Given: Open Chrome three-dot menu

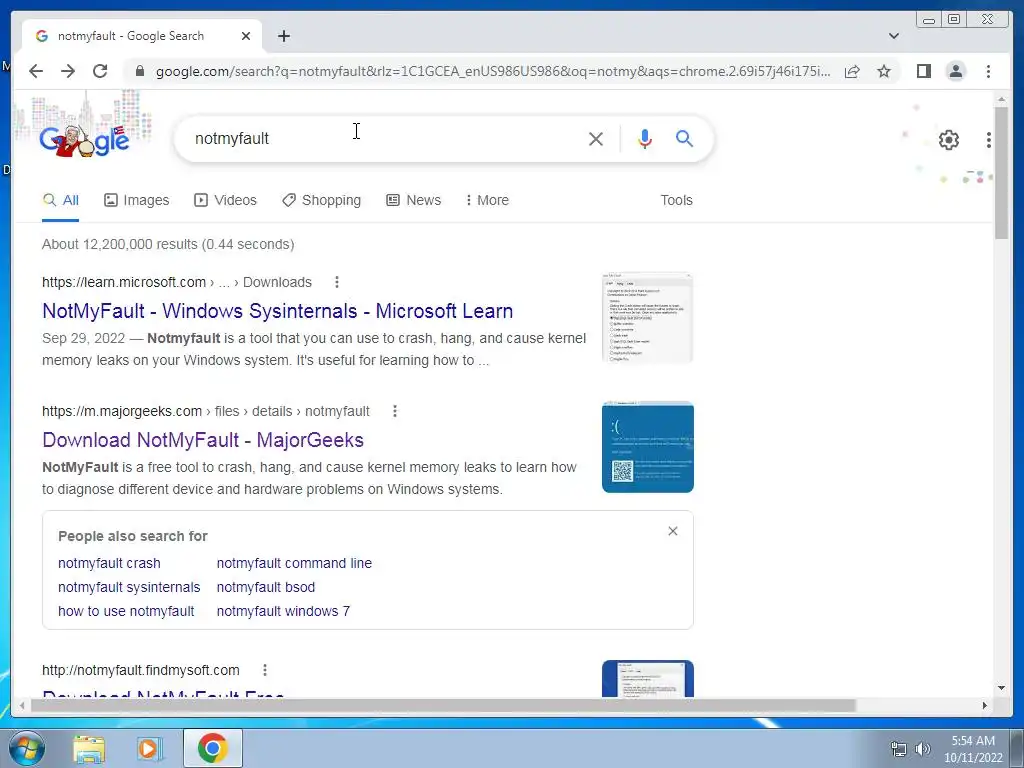Looking at the screenshot, I should 988,71.
